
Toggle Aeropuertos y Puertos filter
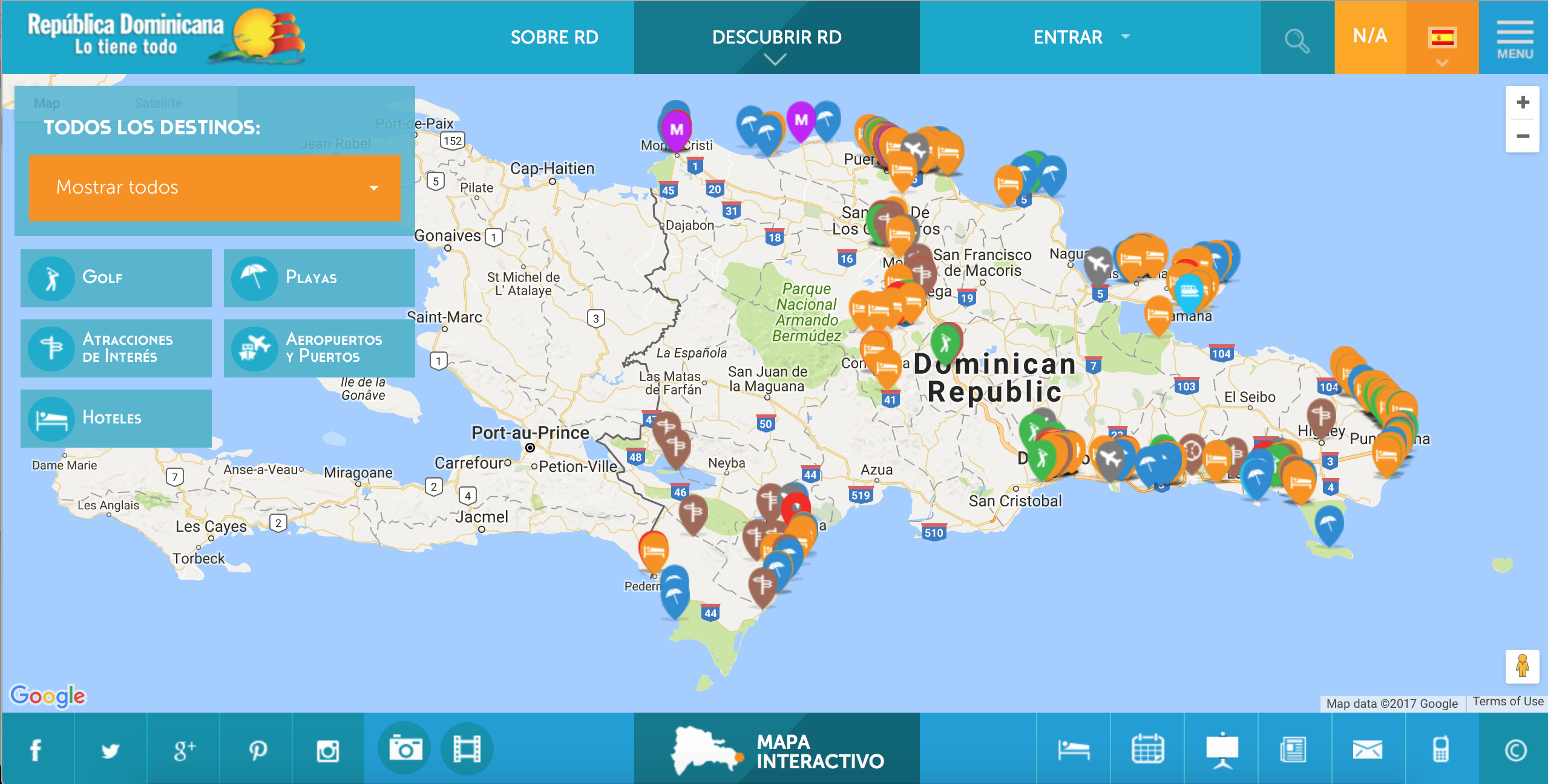coord(320,348)
